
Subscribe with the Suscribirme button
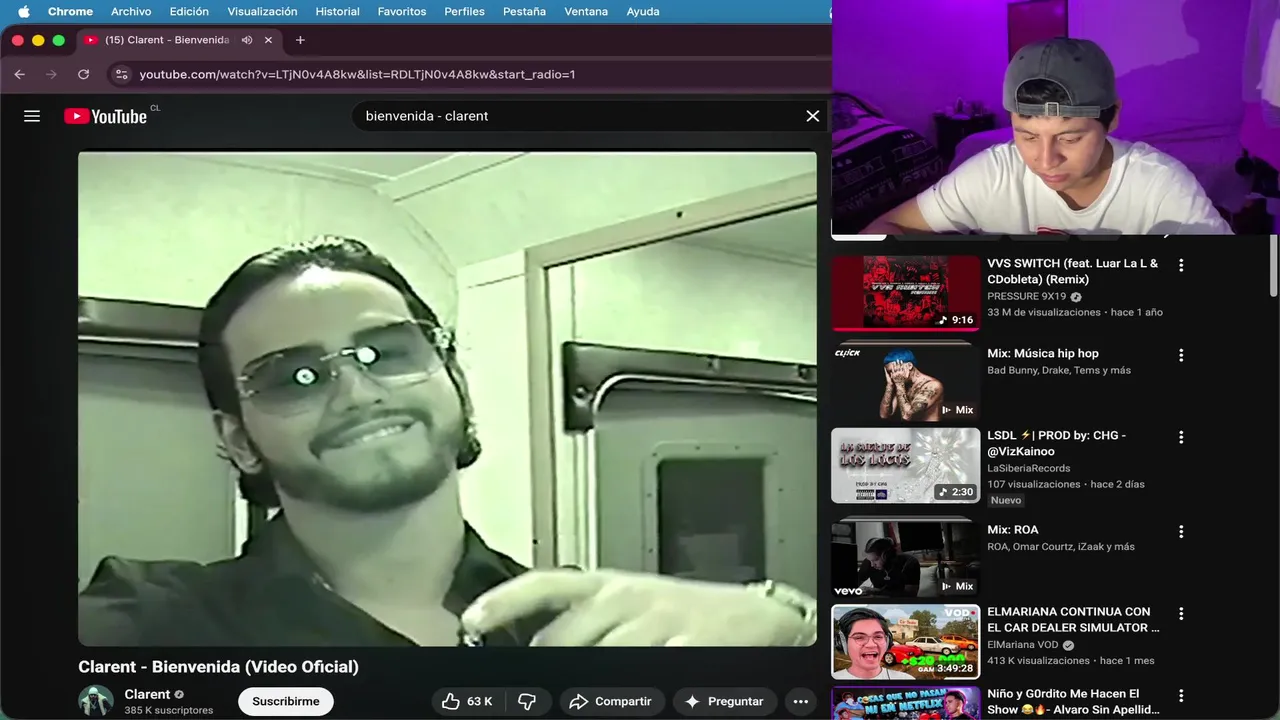(286, 701)
